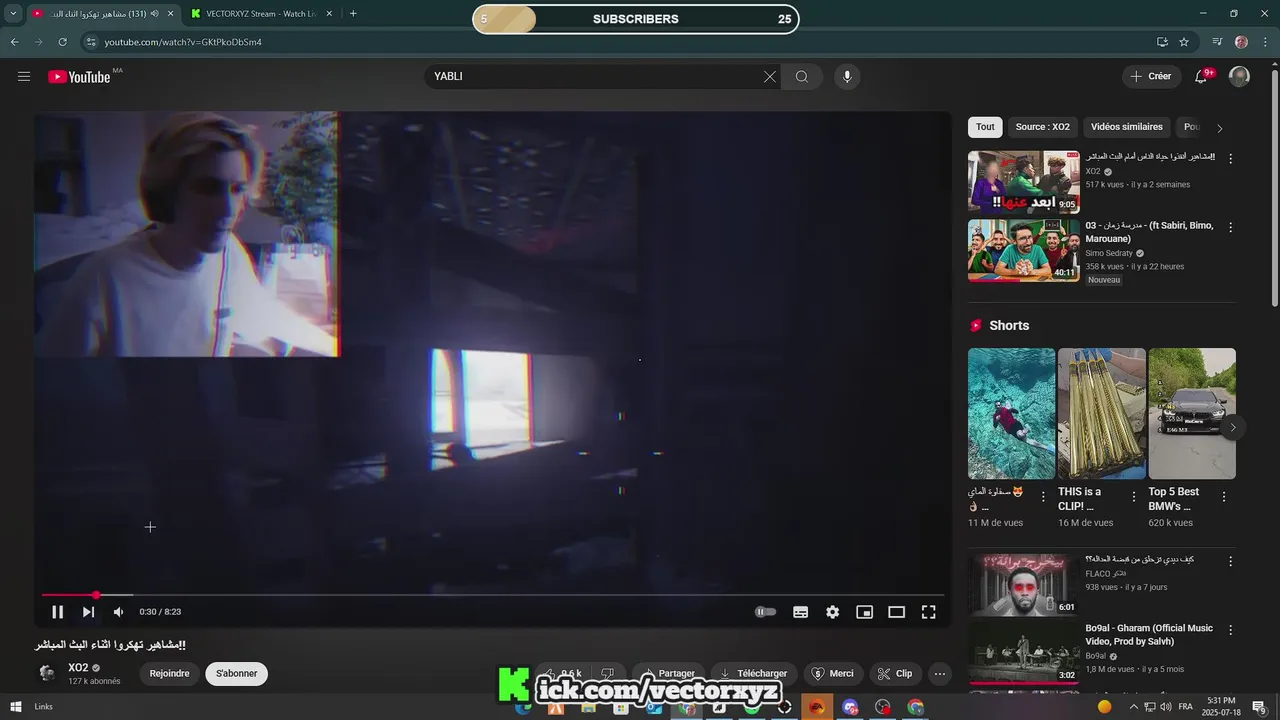Screen dimensions: 1280x720
Task: Seek on the video progress bar
Action: pyautogui.click(x=492, y=595)
